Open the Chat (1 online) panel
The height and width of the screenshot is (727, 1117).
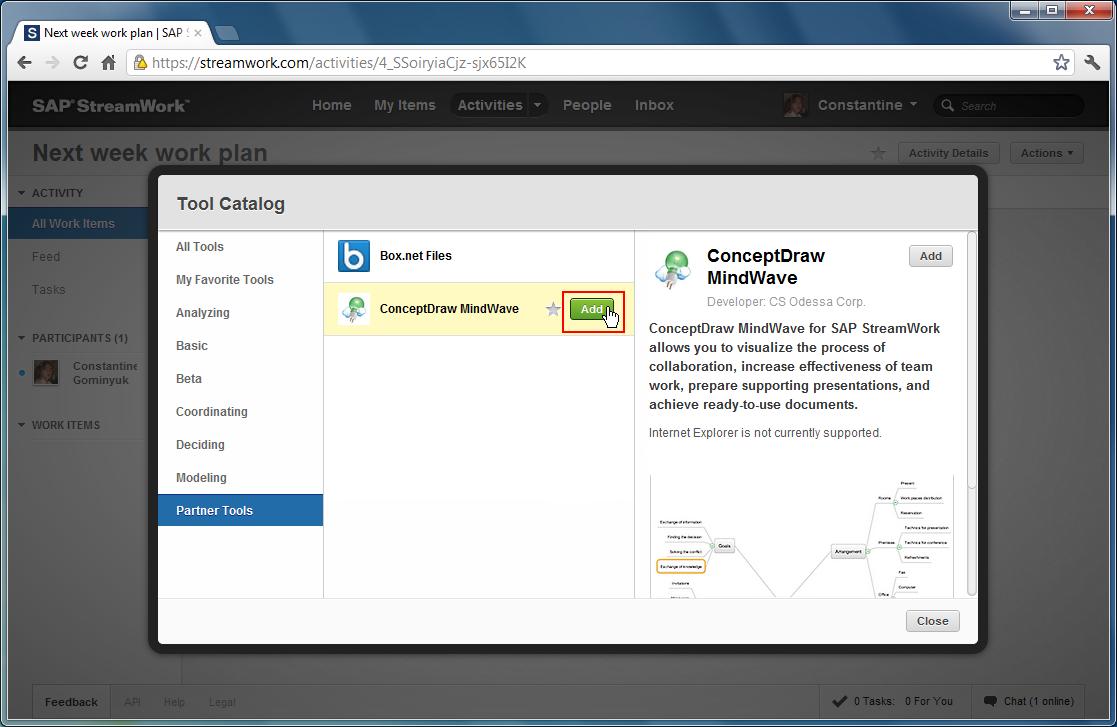(1029, 701)
